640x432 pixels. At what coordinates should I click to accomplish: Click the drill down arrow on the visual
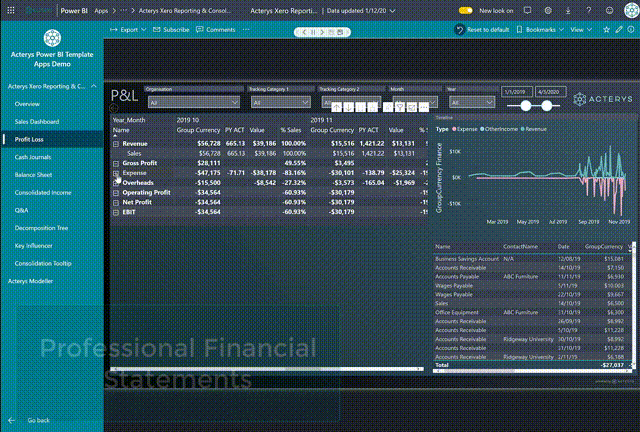(x=349, y=107)
